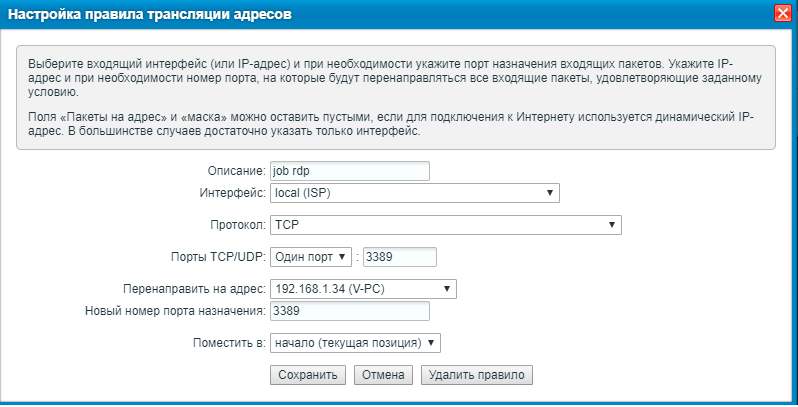Click the help paragraph starting 'Поля «Пакеты на адрес»'
Screen dimensions: 798x407
tap(391, 124)
